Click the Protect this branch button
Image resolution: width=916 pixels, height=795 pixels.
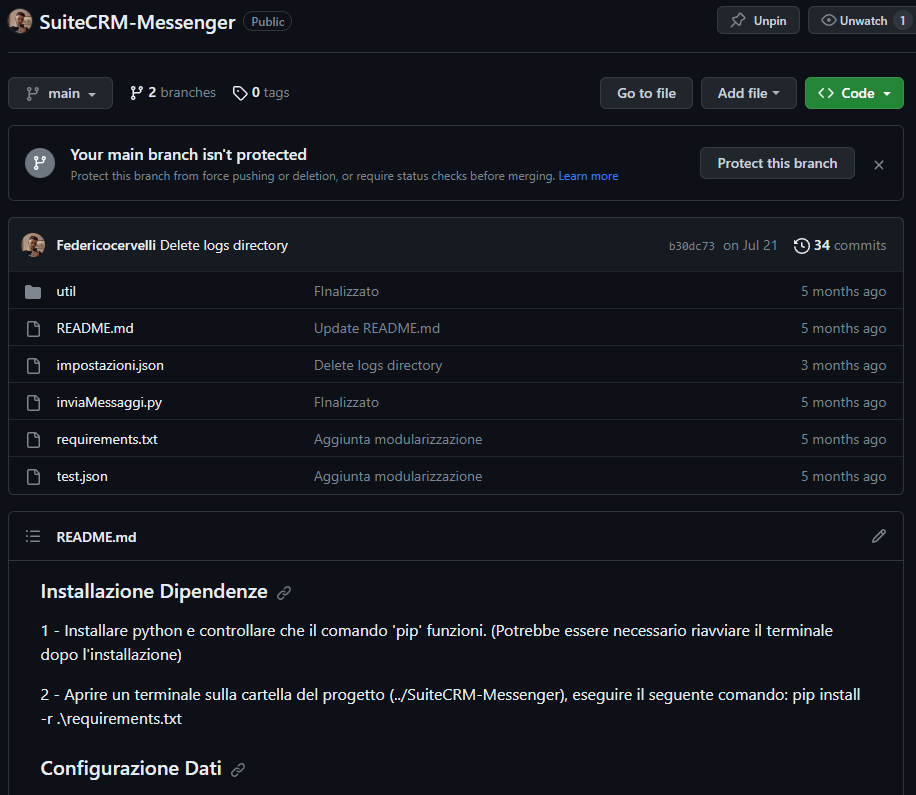pos(777,164)
